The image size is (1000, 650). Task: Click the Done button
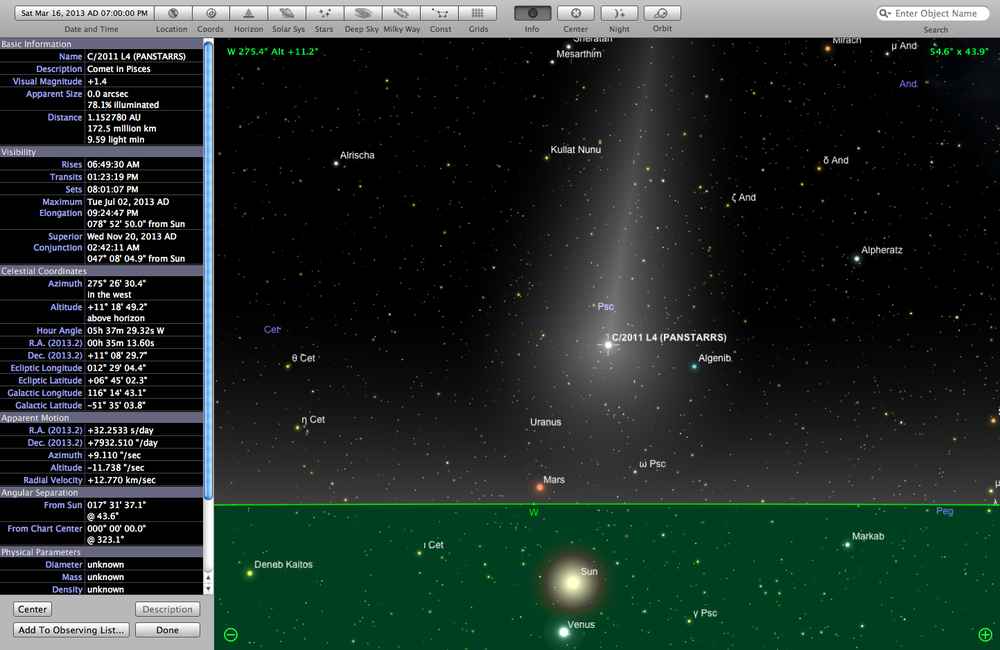[x=167, y=630]
